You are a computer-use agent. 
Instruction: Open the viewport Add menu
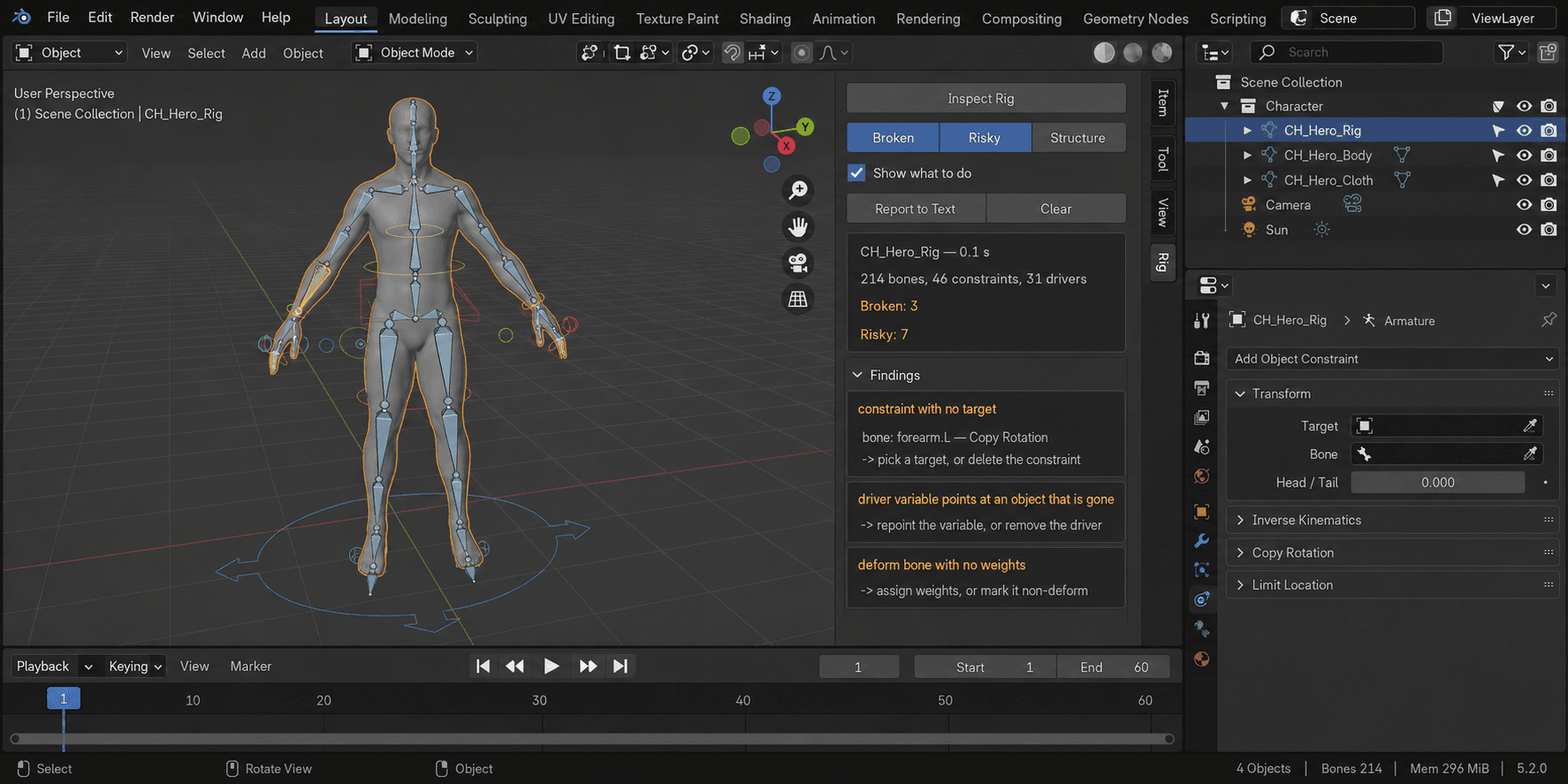254,53
